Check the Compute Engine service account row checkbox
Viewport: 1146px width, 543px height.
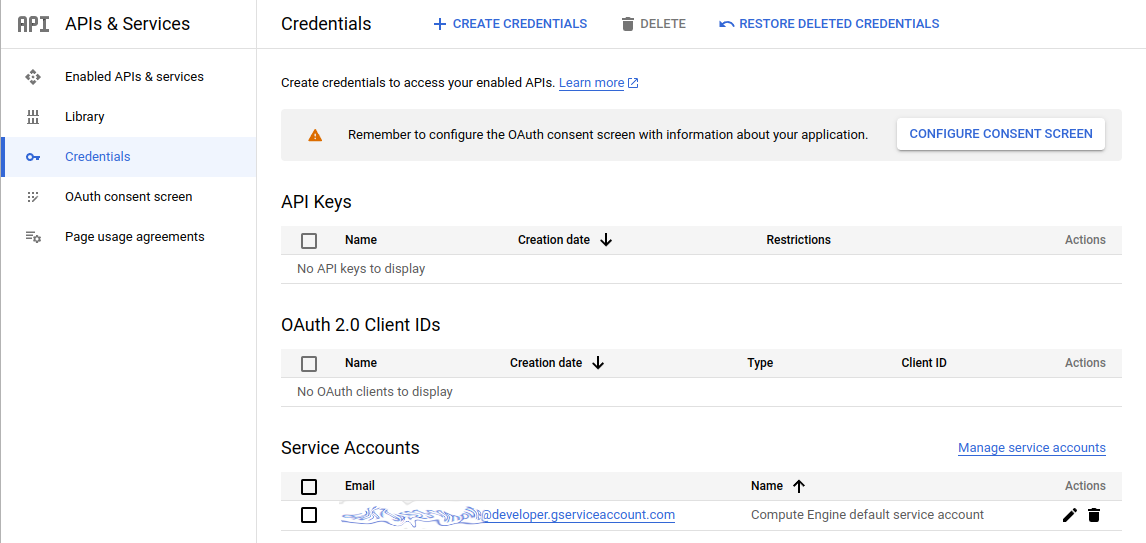point(309,515)
